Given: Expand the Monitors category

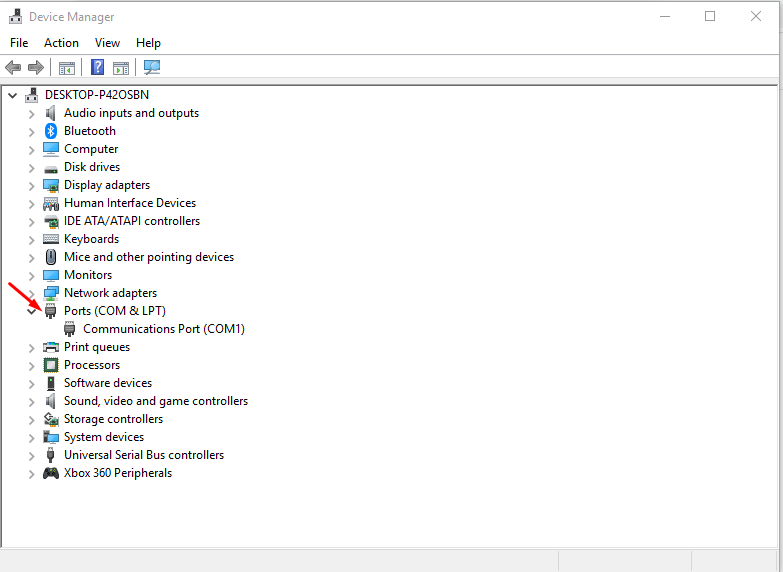Looking at the screenshot, I should pos(31,276).
